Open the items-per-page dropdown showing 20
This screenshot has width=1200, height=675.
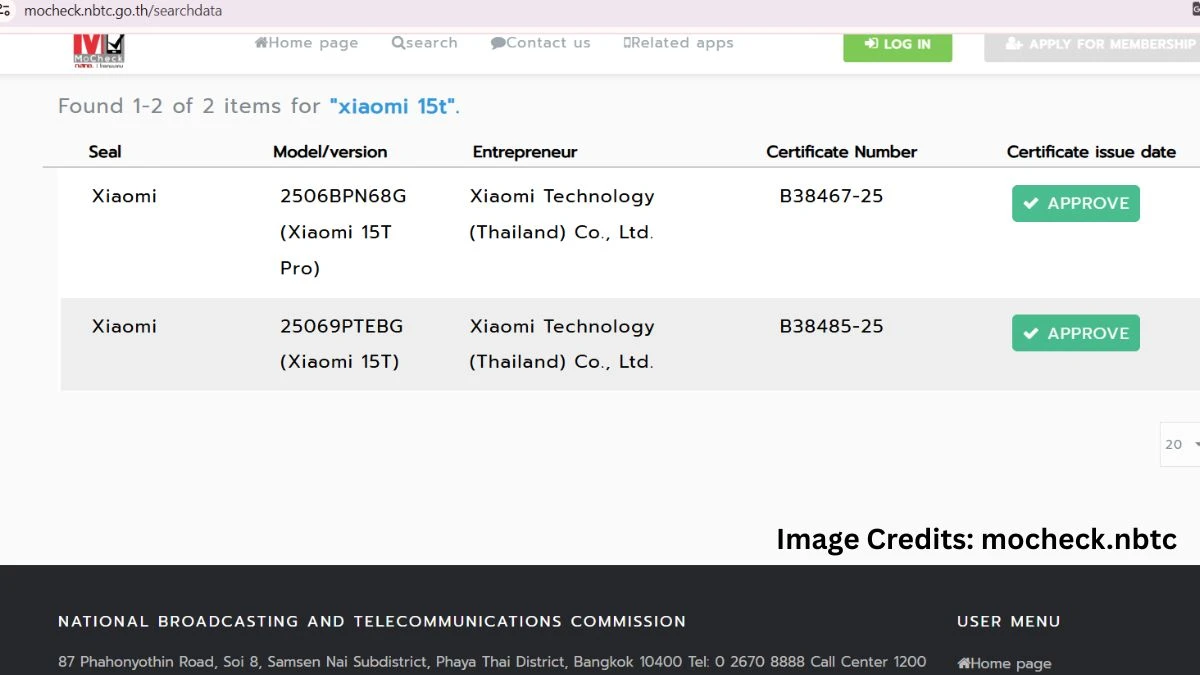point(1181,444)
